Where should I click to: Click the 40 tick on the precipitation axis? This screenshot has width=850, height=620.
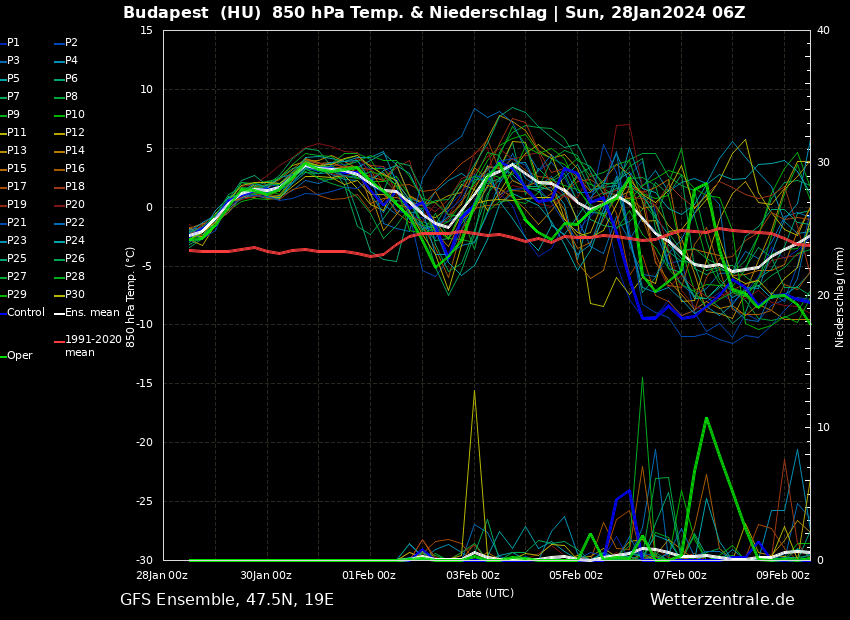click(823, 30)
